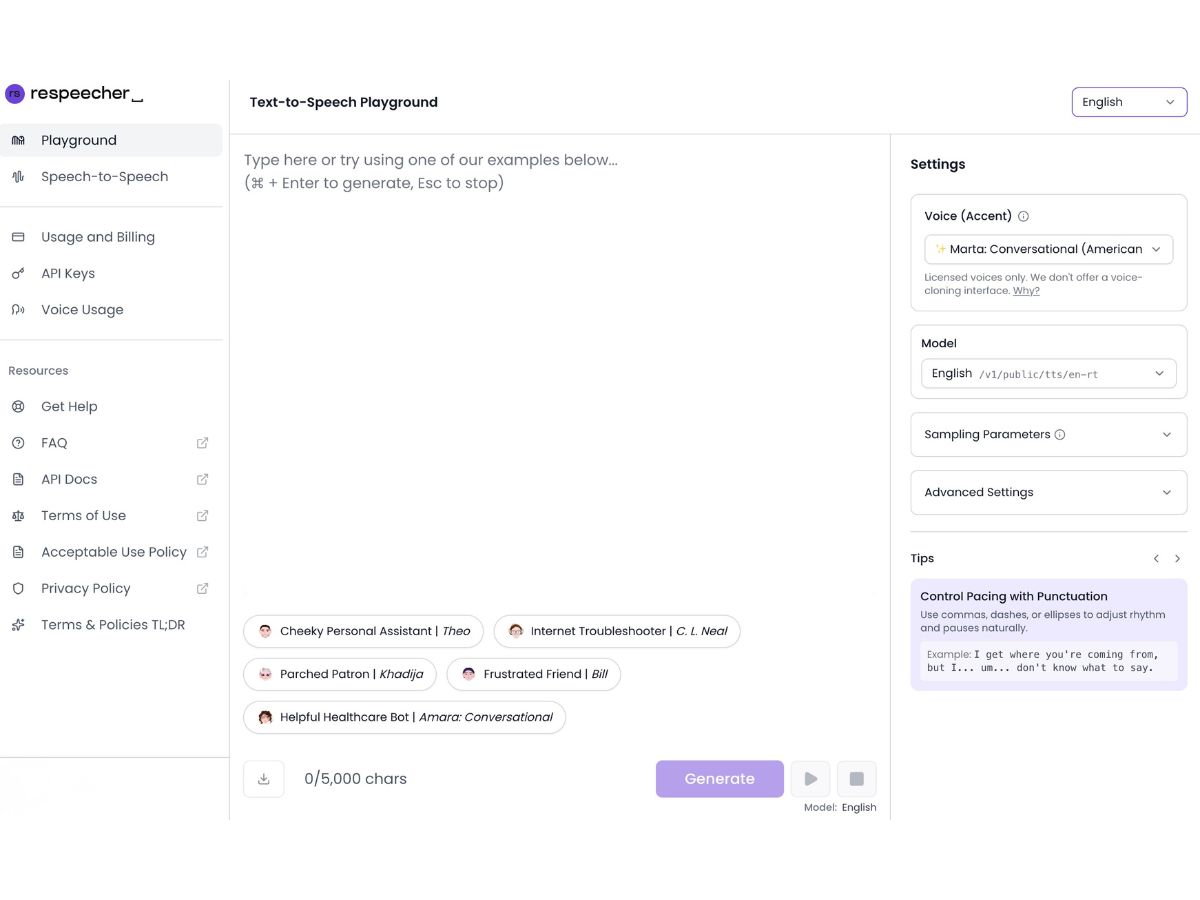Image resolution: width=1200 pixels, height=900 pixels.
Task: Open the Playground page
Action: [x=111, y=140]
